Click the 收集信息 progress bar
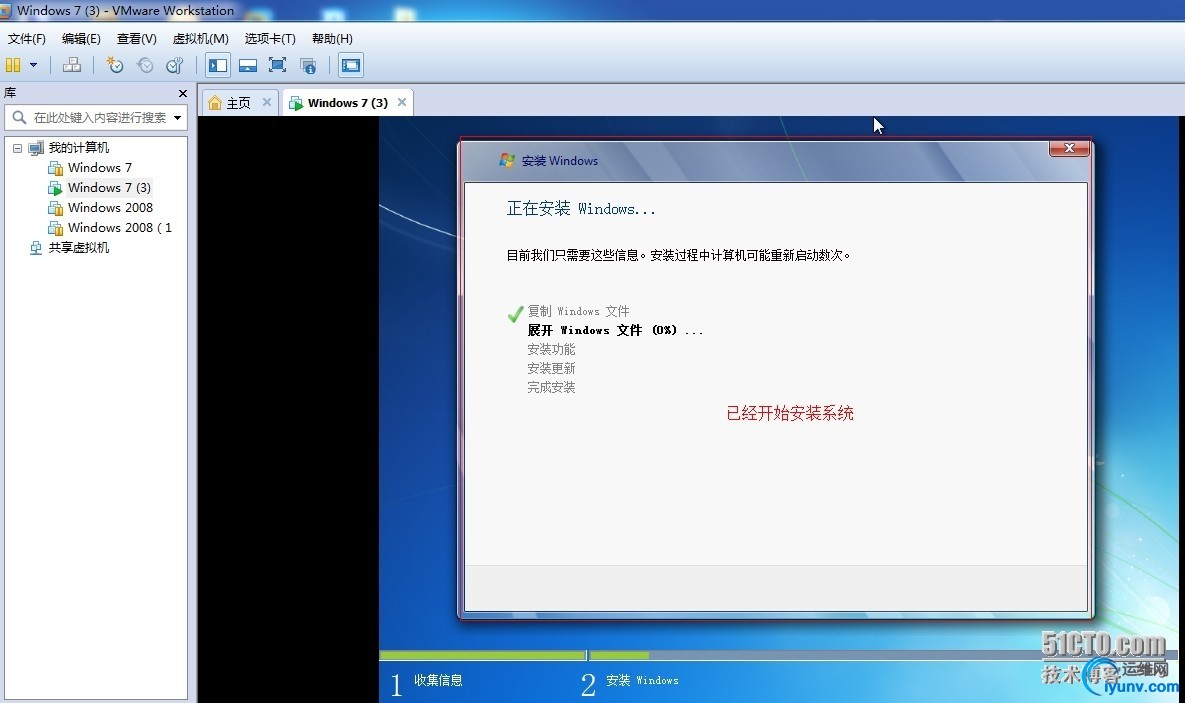This screenshot has height=703, width=1185. [482, 655]
